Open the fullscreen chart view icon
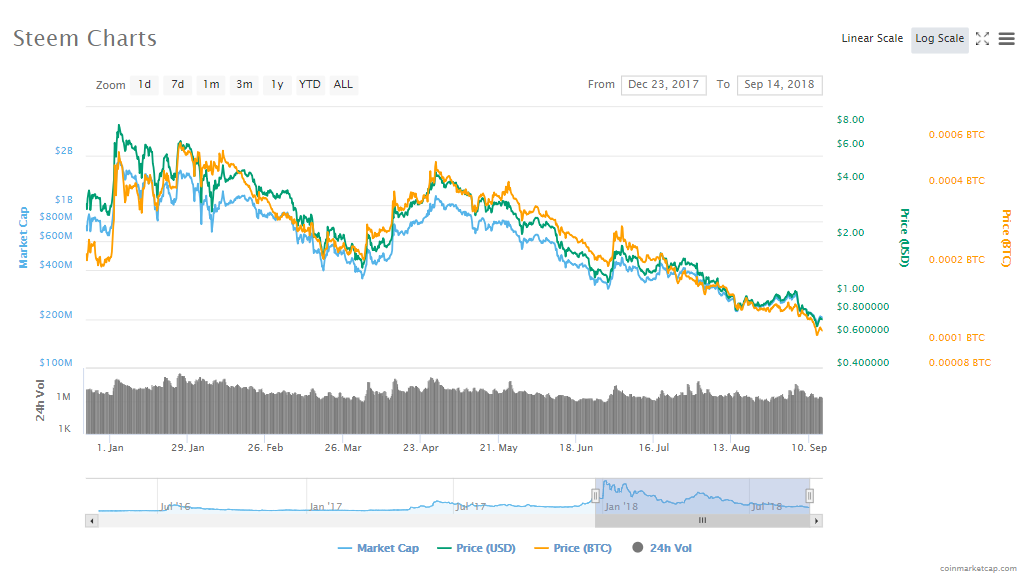 982,39
